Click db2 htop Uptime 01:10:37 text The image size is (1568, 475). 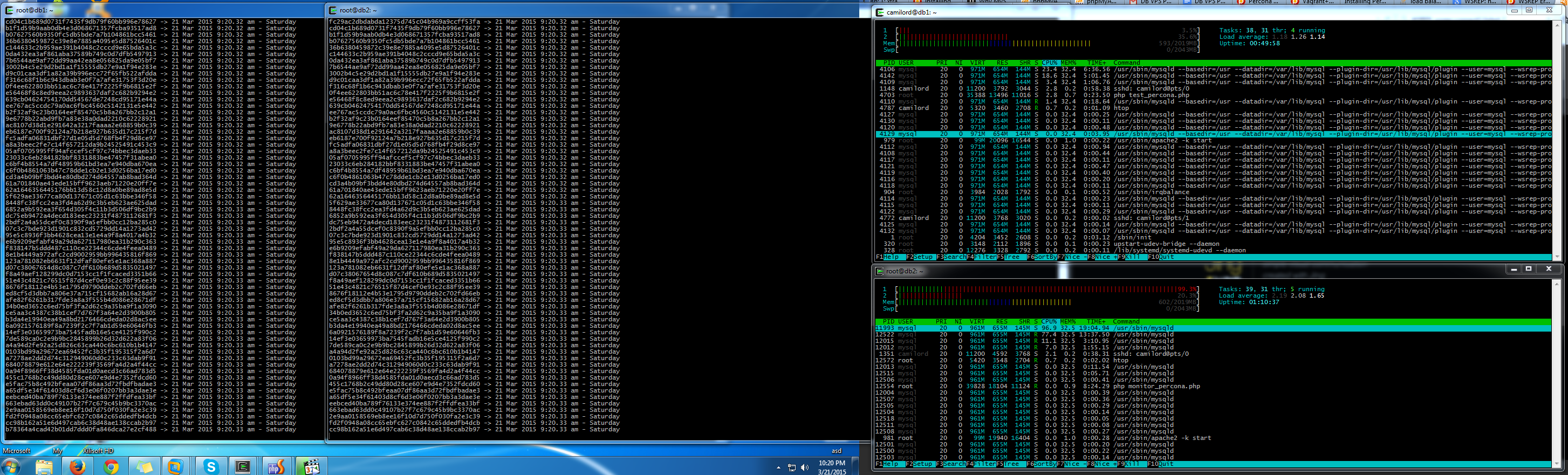coord(1249,302)
